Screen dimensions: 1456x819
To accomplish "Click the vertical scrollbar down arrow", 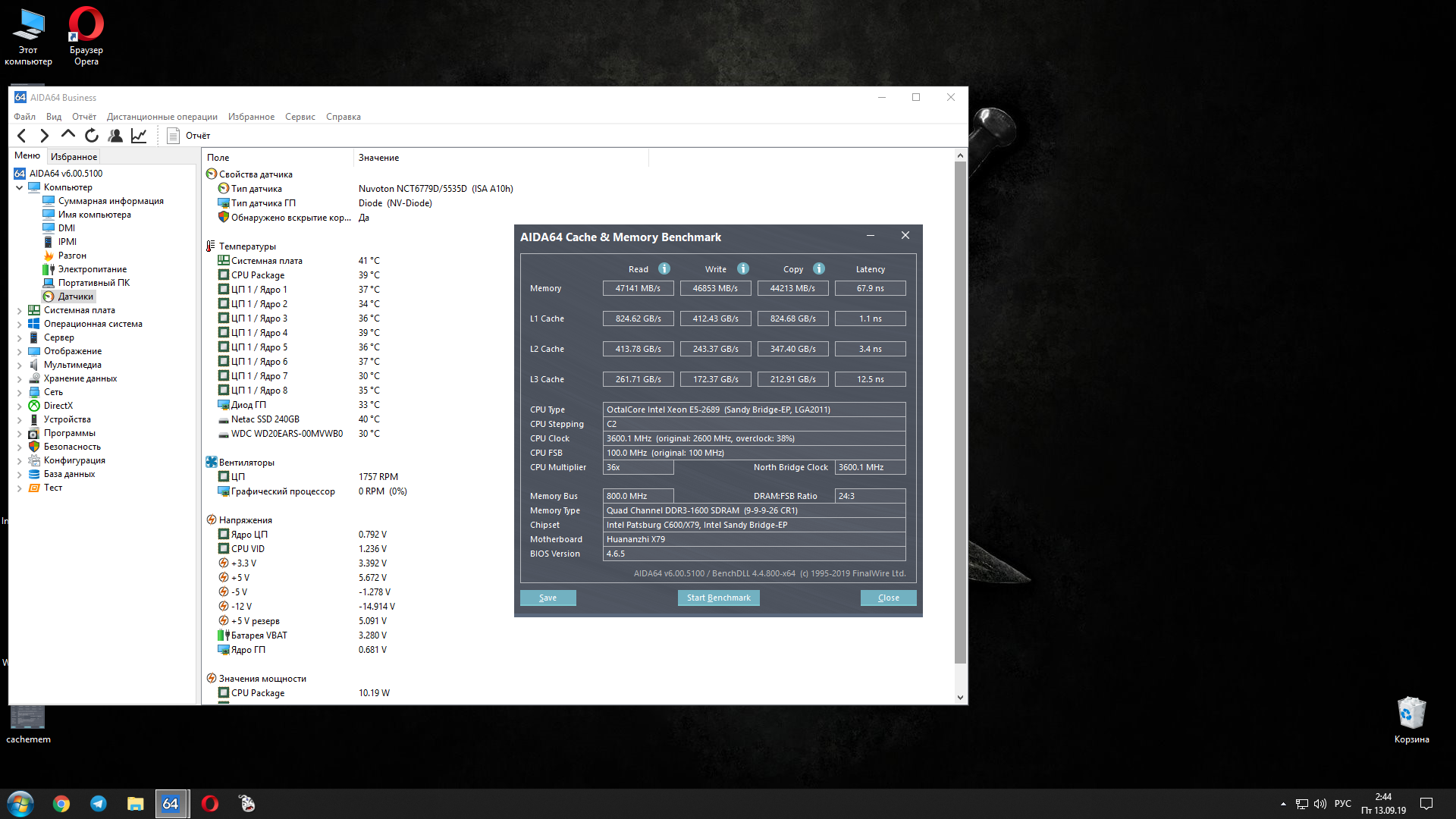I will coord(960,698).
